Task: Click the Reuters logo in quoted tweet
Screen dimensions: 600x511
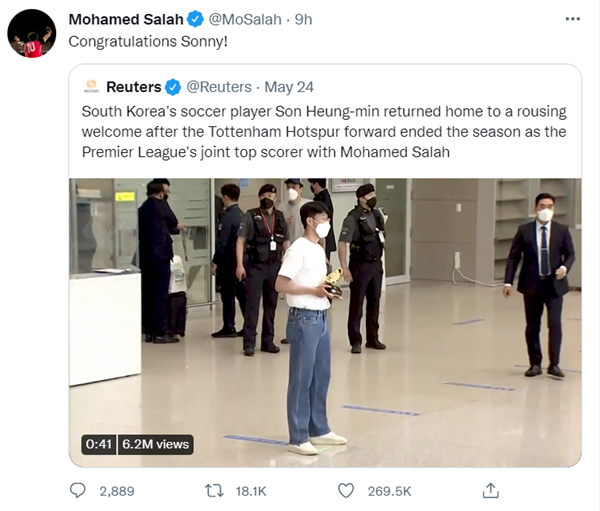Action: pyautogui.click(x=91, y=86)
